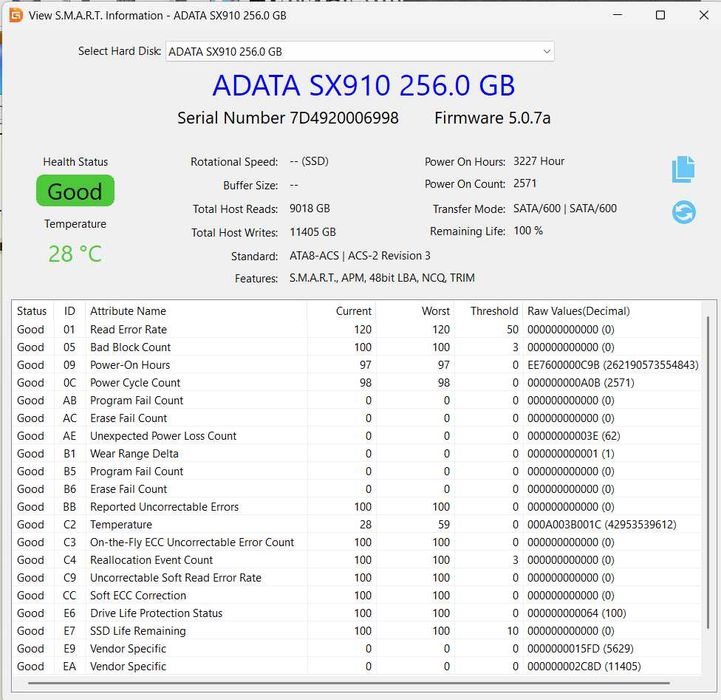Image resolution: width=721 pixels, height=700 pixels.
Task: Select the AB Program Fail Count row
Action: [x=357, y=401]
